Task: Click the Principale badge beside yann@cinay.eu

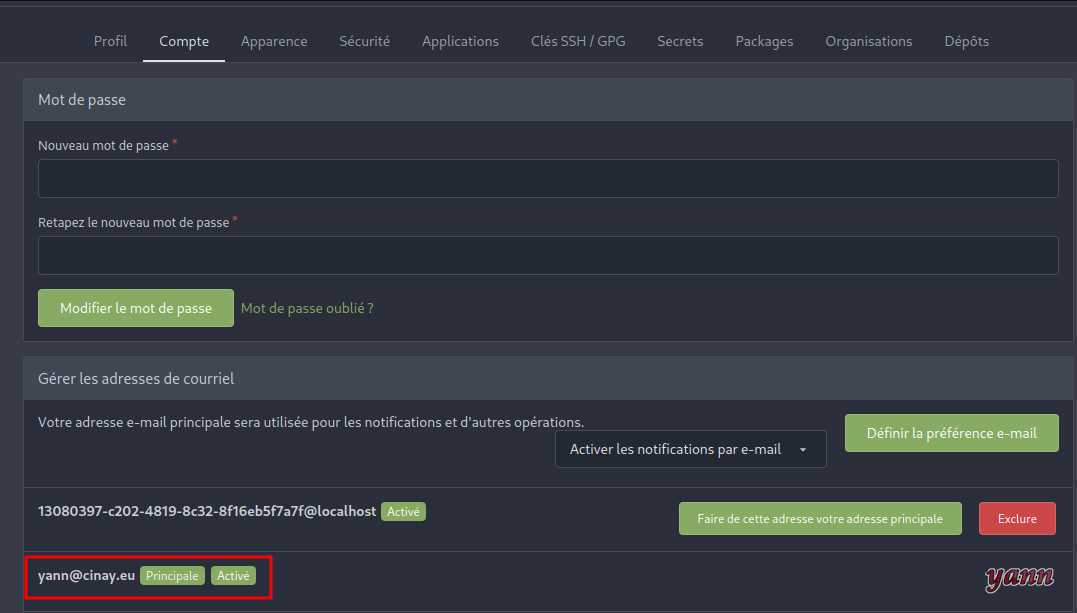Action: (173, 576)
